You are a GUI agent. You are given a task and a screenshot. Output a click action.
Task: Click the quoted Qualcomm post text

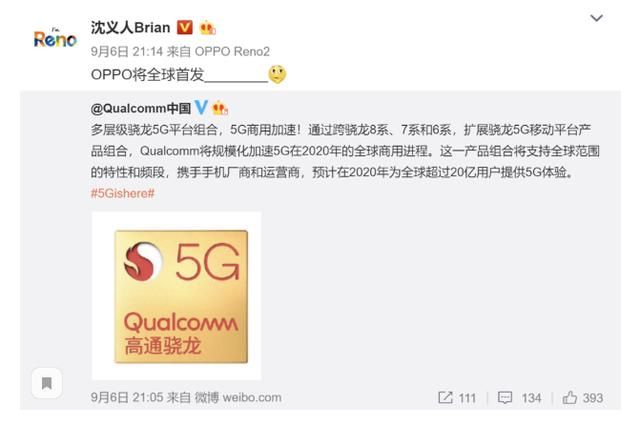pyautogui.click(x=345, y=151)
